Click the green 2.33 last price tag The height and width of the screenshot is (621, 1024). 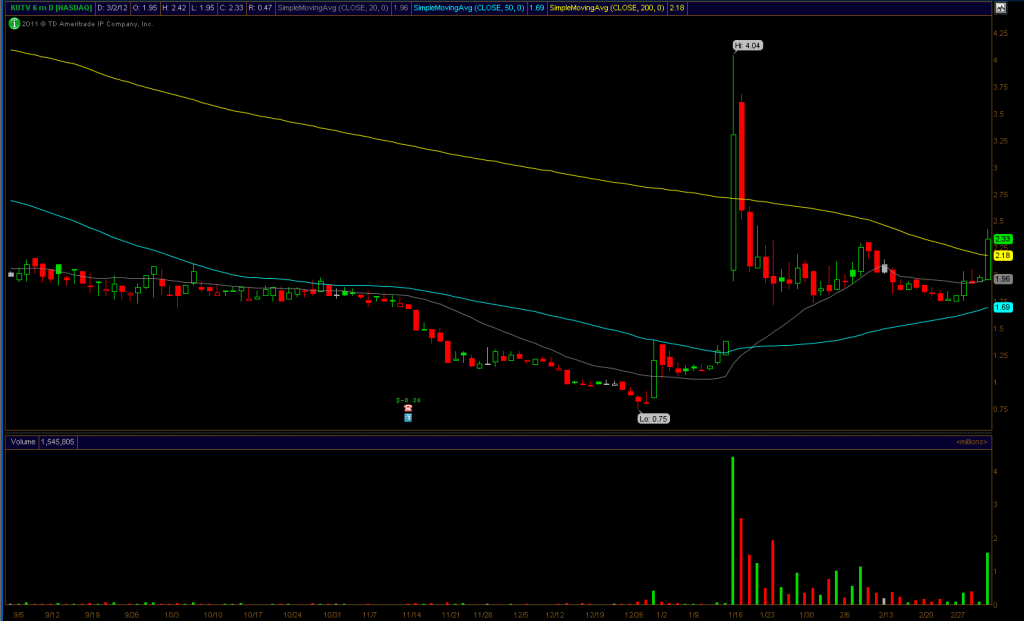click(1004, 238)
